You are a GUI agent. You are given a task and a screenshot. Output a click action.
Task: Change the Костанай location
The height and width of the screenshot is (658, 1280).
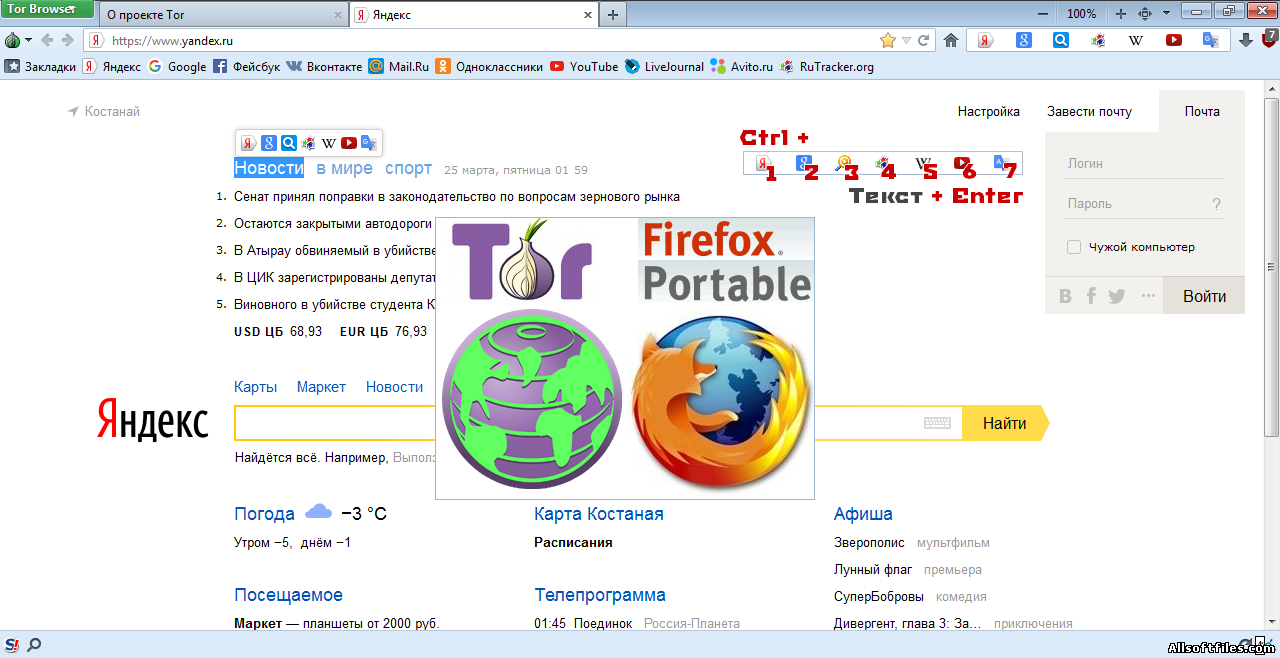click(x=104, y=112)
